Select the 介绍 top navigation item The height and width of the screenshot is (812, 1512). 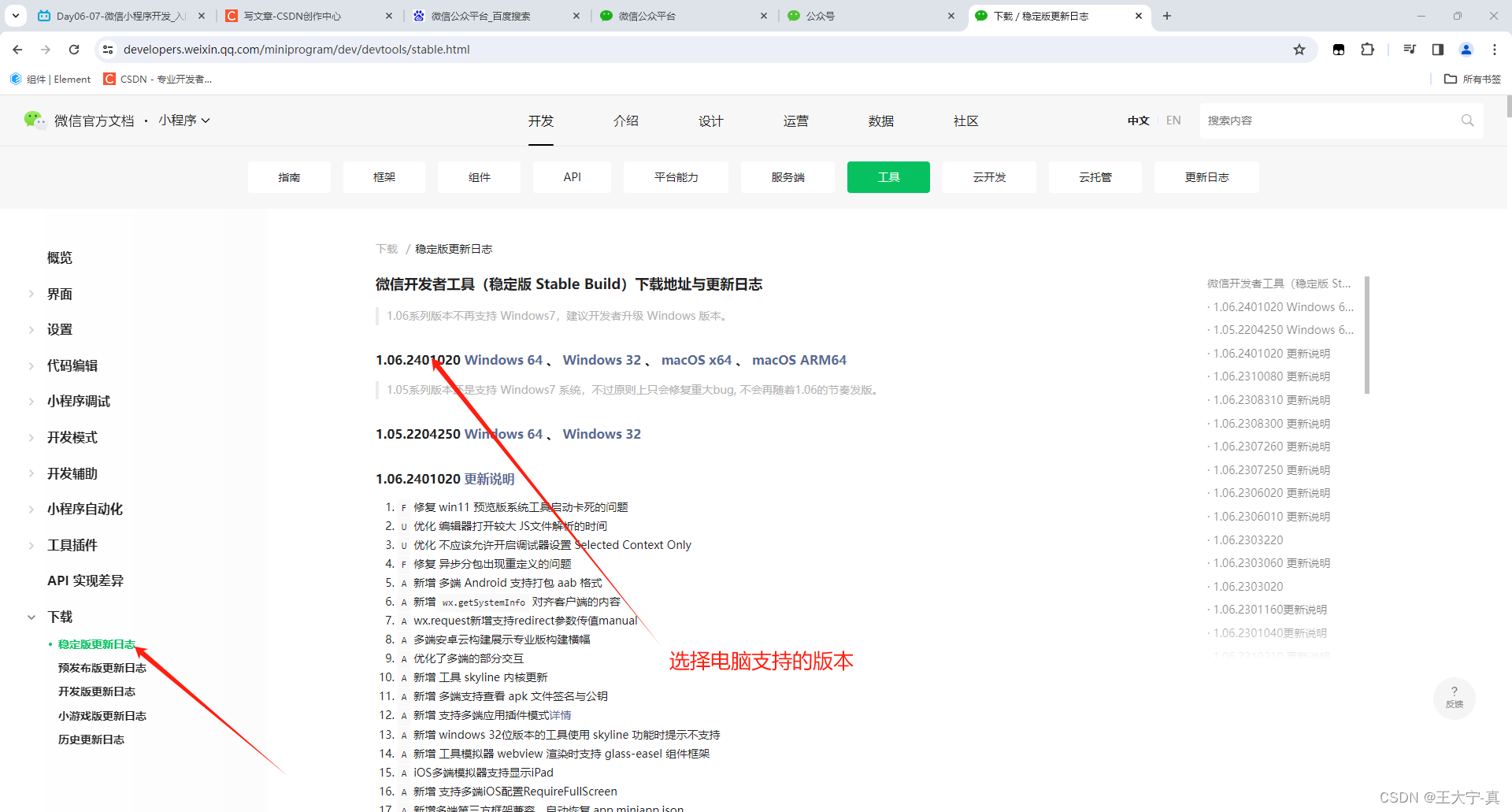point(626,121)
